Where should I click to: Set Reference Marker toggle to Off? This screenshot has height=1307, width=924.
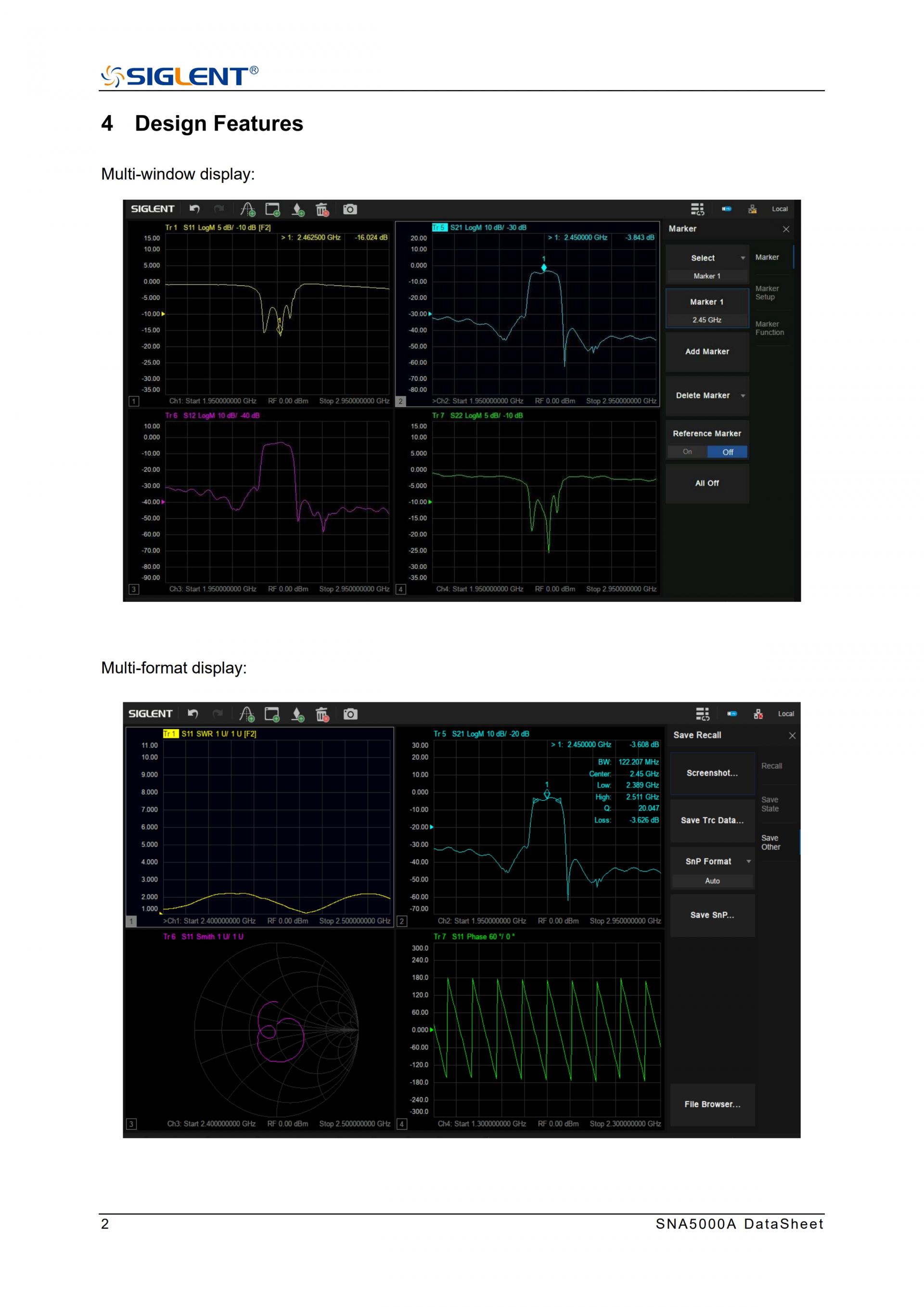click(x=727, y=452)
